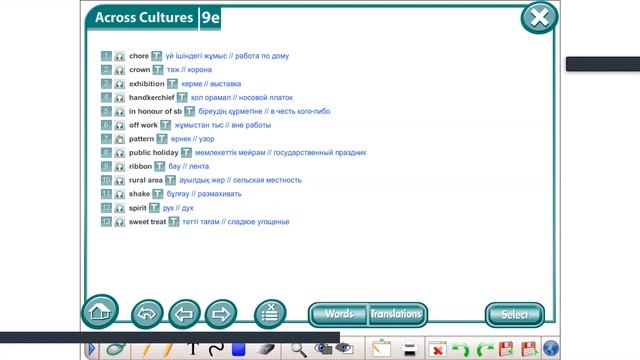
Task: Go to the home screen button
Action: (100, 312)
